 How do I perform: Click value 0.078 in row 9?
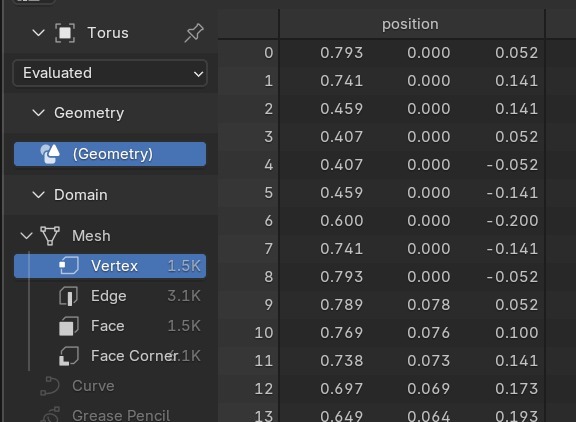pyautogui.click(x=429, y=304)
